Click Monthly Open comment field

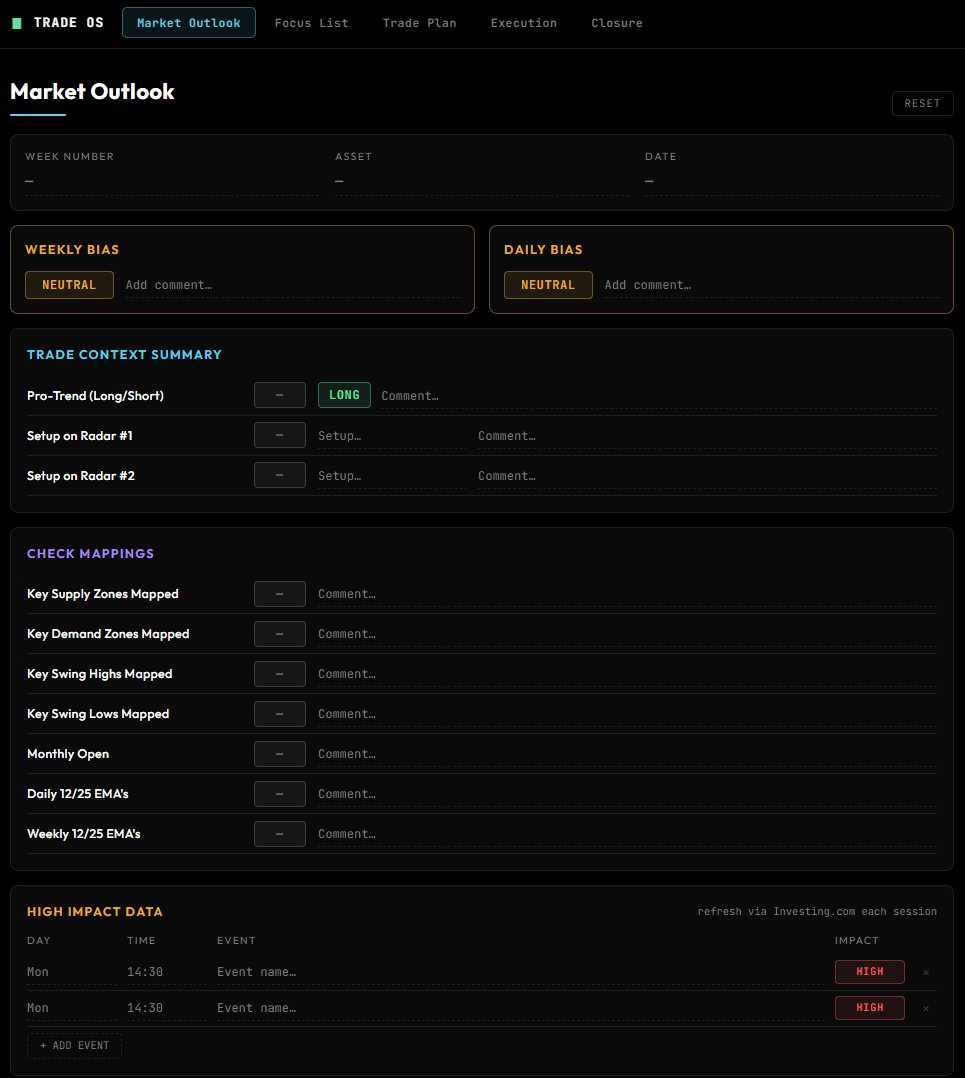pos(628,754)
